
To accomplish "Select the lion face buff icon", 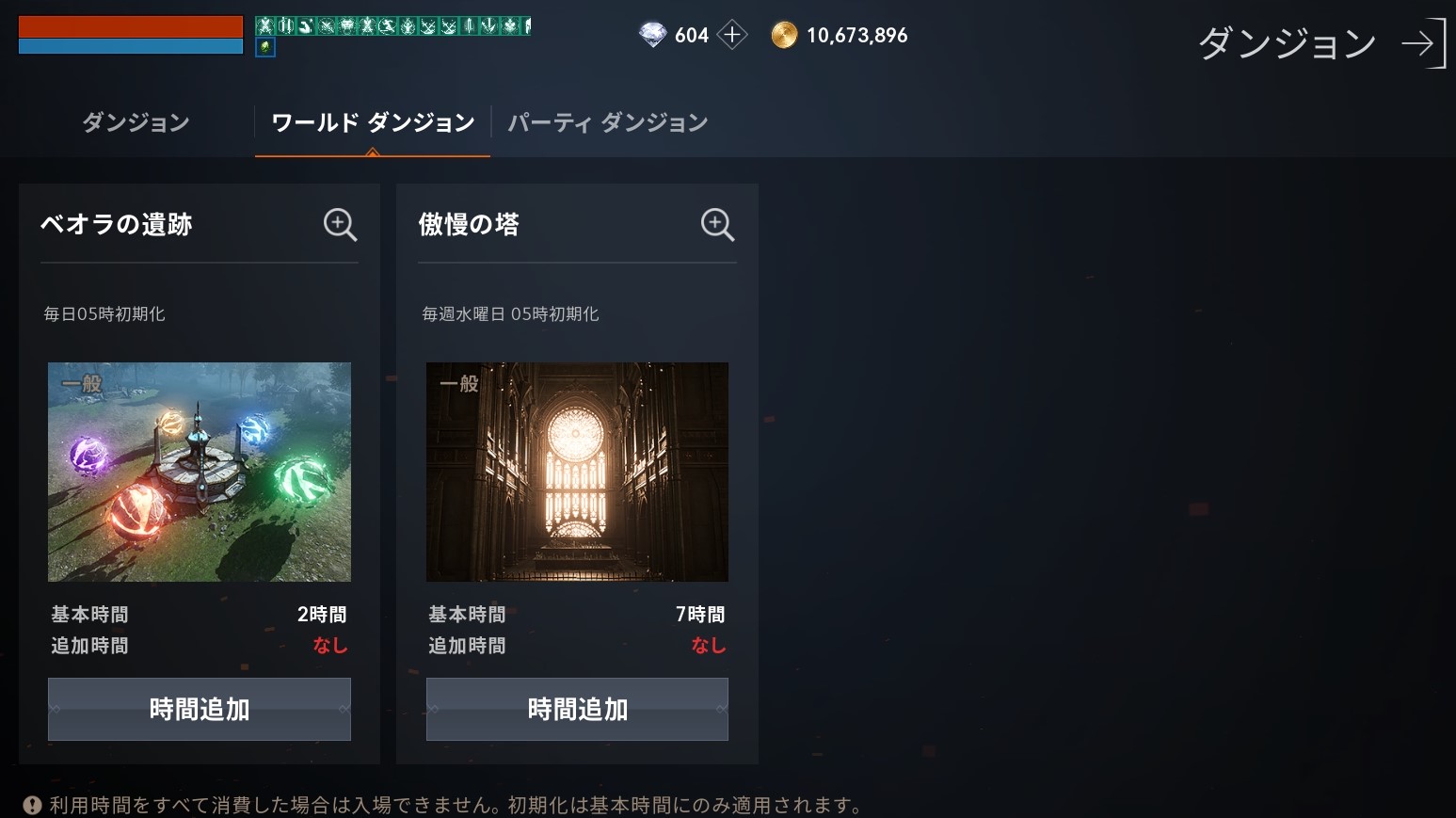I will coord(346,25).
